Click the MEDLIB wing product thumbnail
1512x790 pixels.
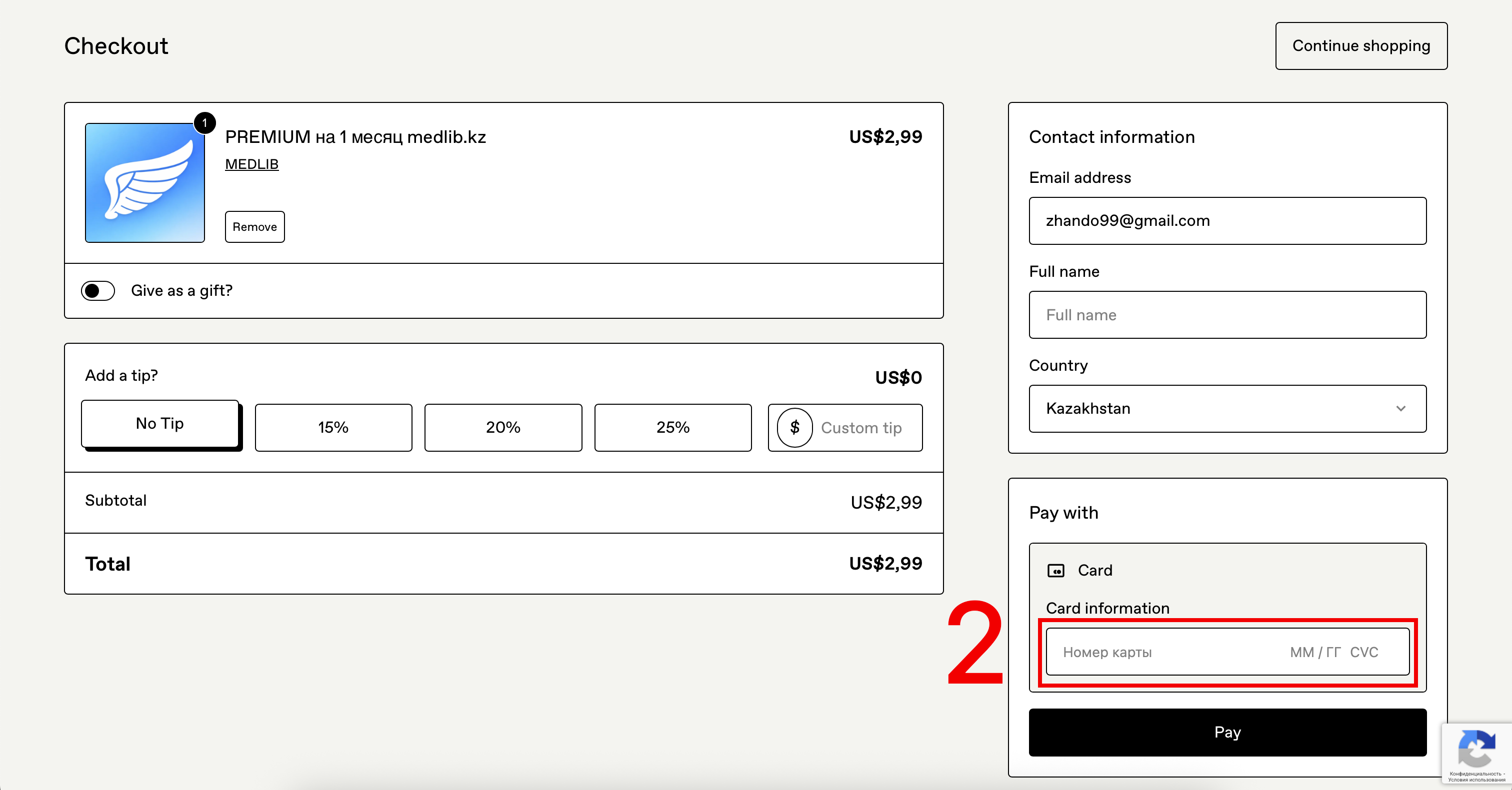click(145, 182)
